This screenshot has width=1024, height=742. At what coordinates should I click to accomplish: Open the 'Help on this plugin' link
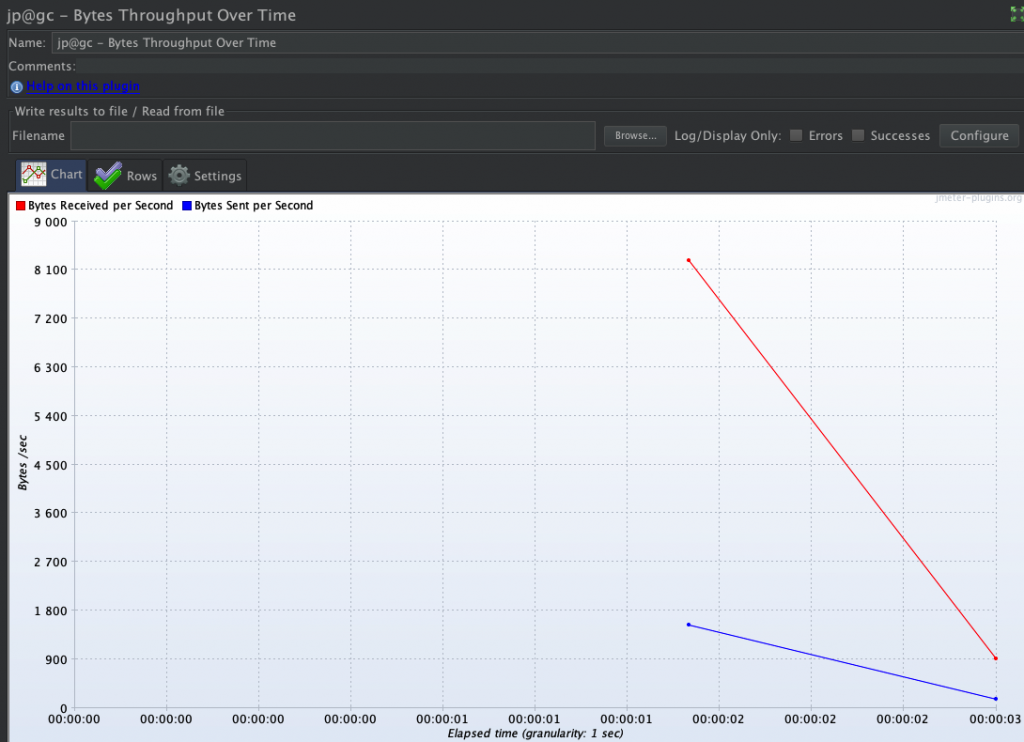pos(83,87)
